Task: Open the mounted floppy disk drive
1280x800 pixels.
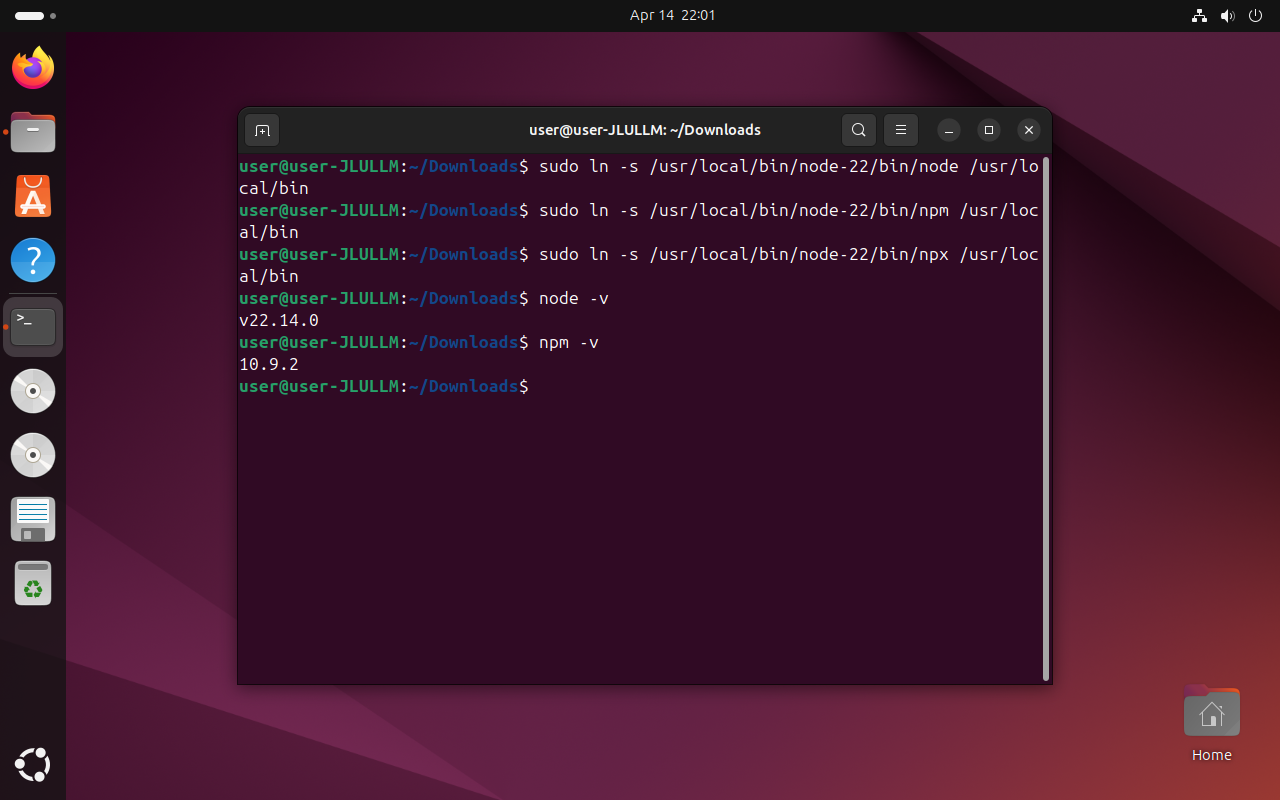Action: 32,519
